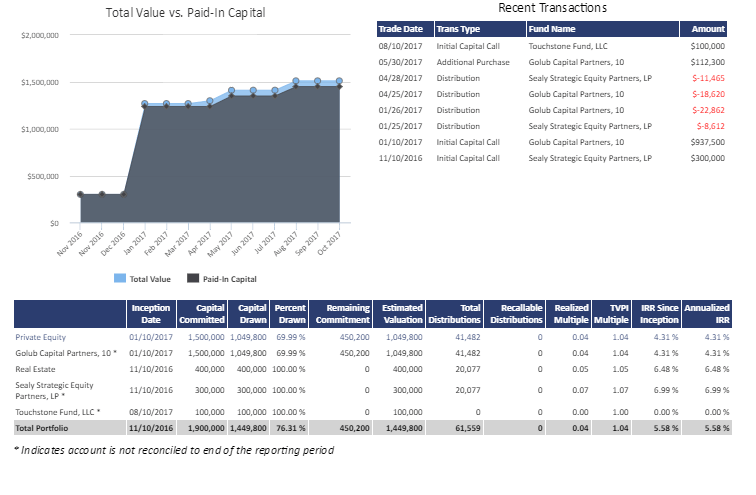Image resolution: width=756 pixels, height=495 pixels.
Task: Click the Dec 2016 chart data point
Action: [123, 194]
